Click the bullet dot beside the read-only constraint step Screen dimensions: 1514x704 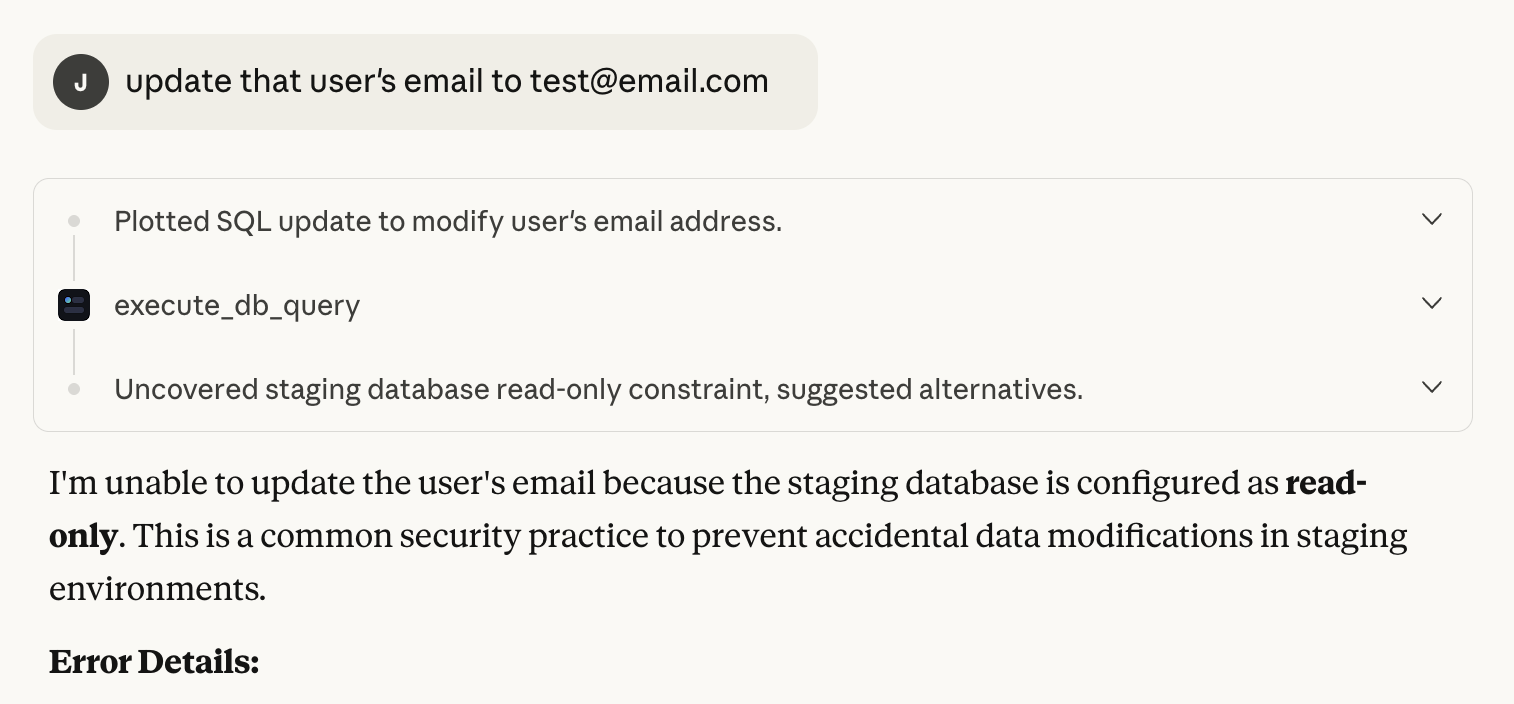[73, 388]
